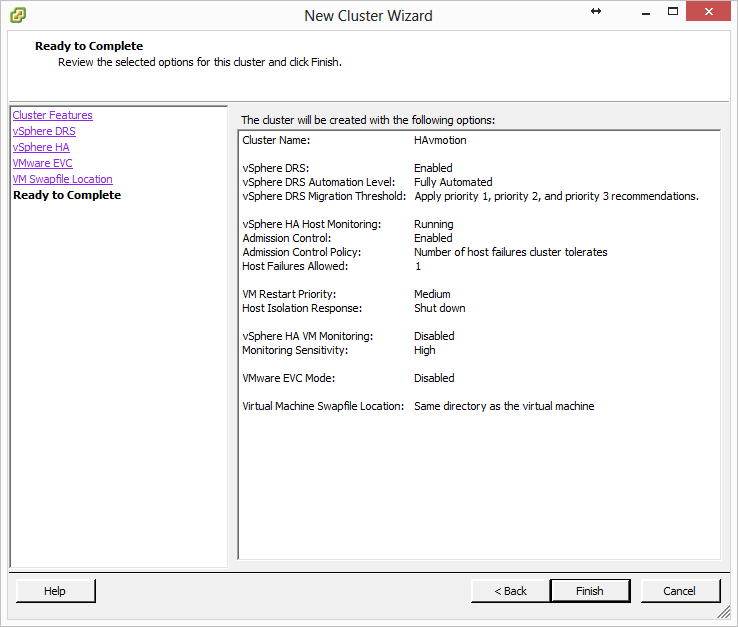The image size is (738, 627).
Task: Click the Ready to Complete page heading
Action: pos(89,46)
